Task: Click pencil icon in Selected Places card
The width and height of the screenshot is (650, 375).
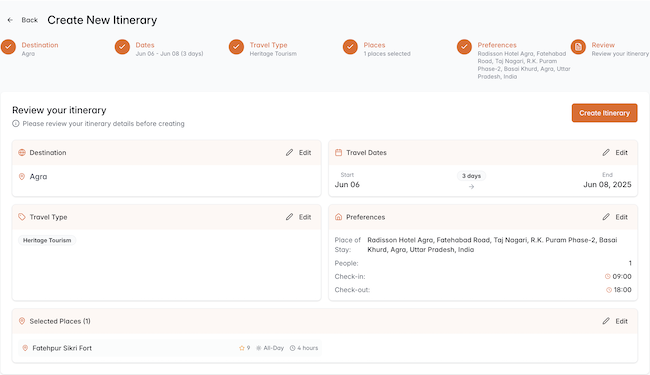Action: tap(606, 321)
